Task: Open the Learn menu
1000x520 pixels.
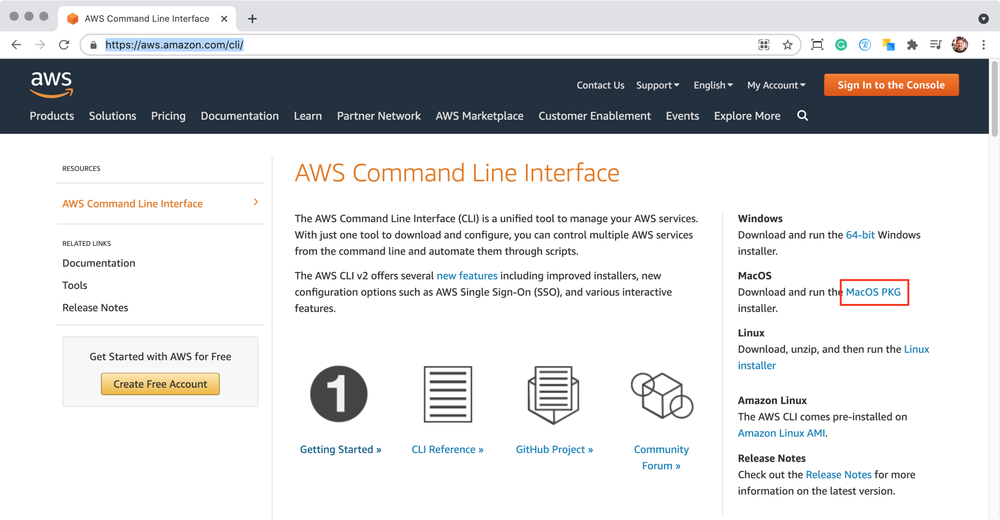Action: point(308,116)
